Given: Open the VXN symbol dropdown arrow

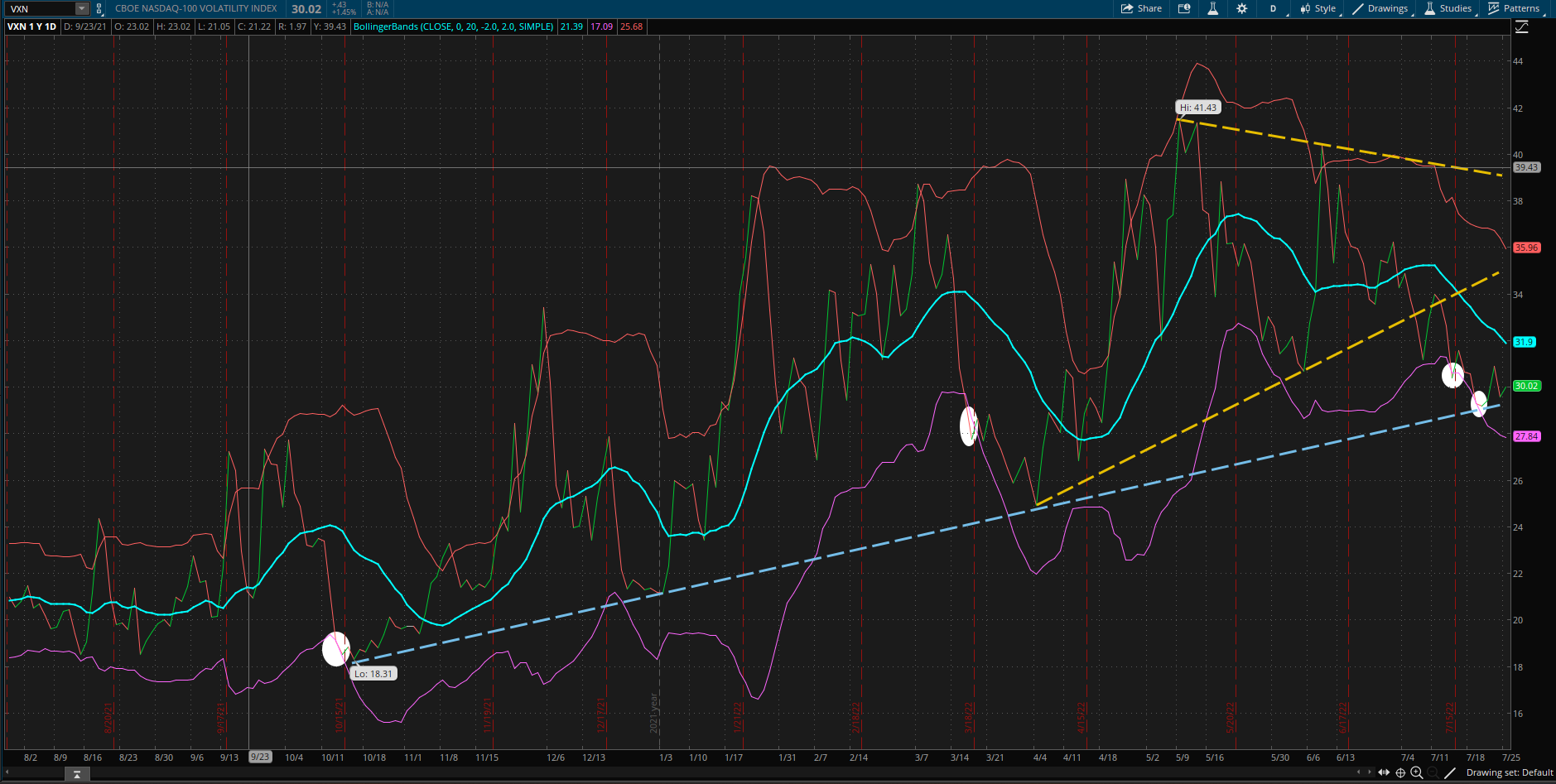Looking at the screenshot, I should 81,8.
